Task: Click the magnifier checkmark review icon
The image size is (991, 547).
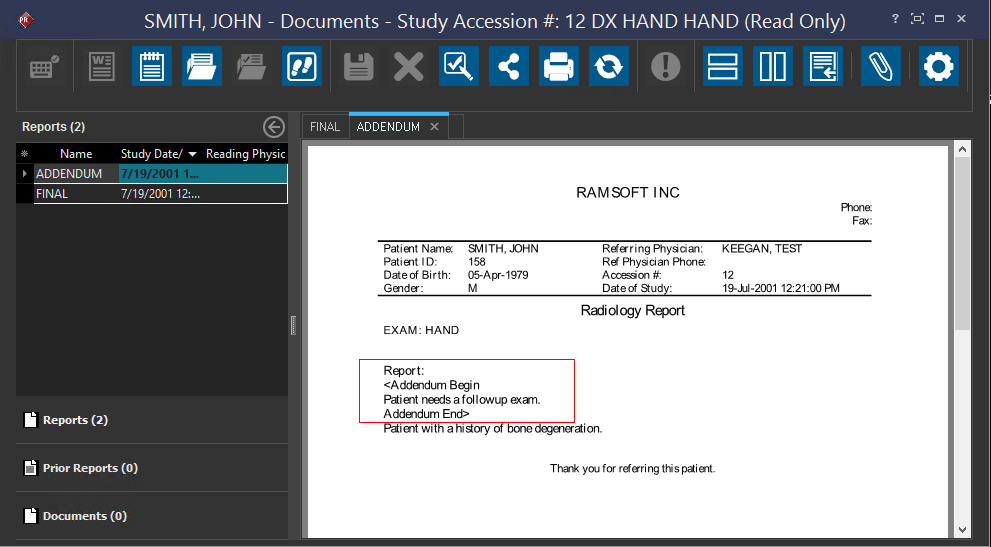Action: pyautogui.click(x=459, y=67)
